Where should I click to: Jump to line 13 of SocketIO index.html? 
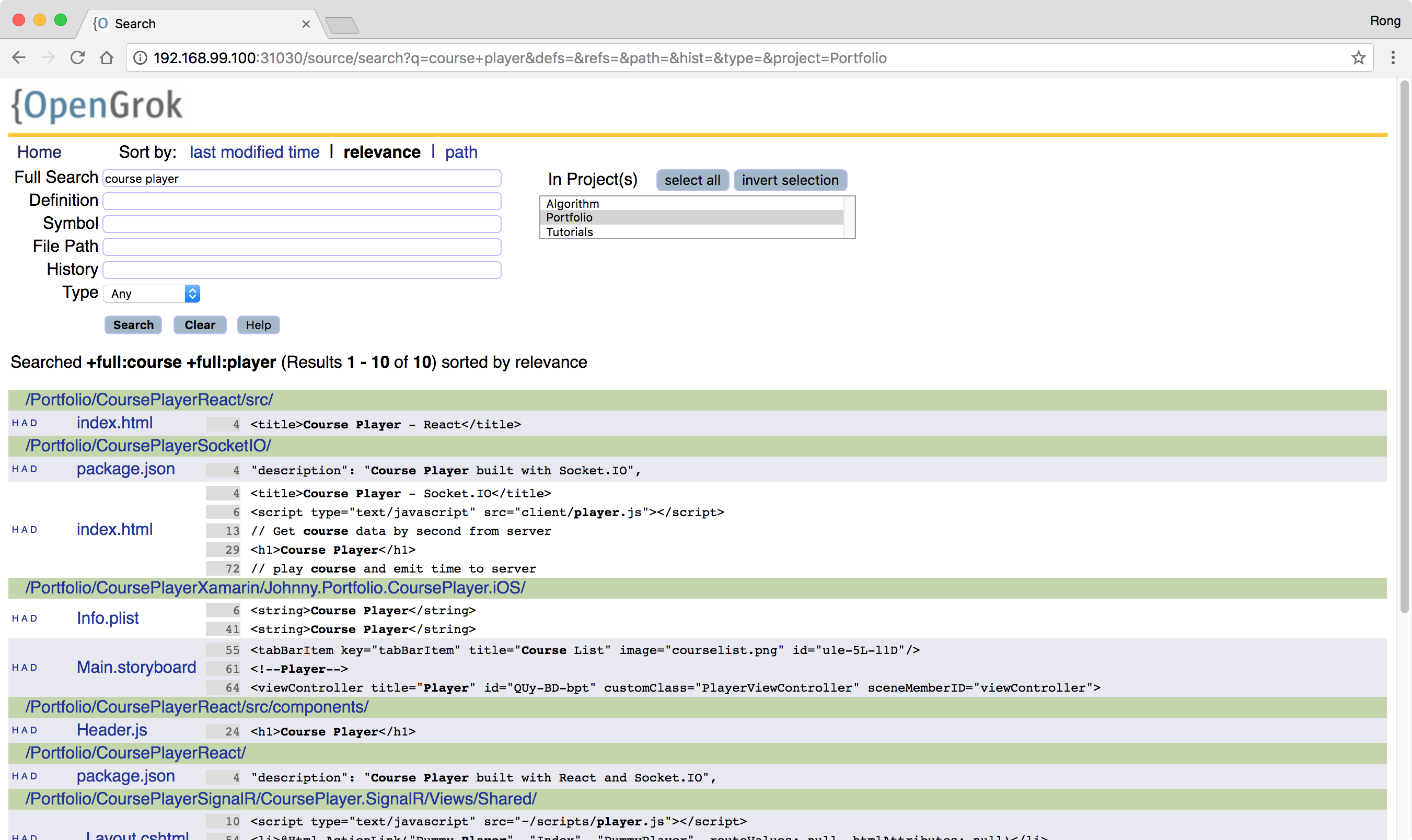[x=223, y=531]
